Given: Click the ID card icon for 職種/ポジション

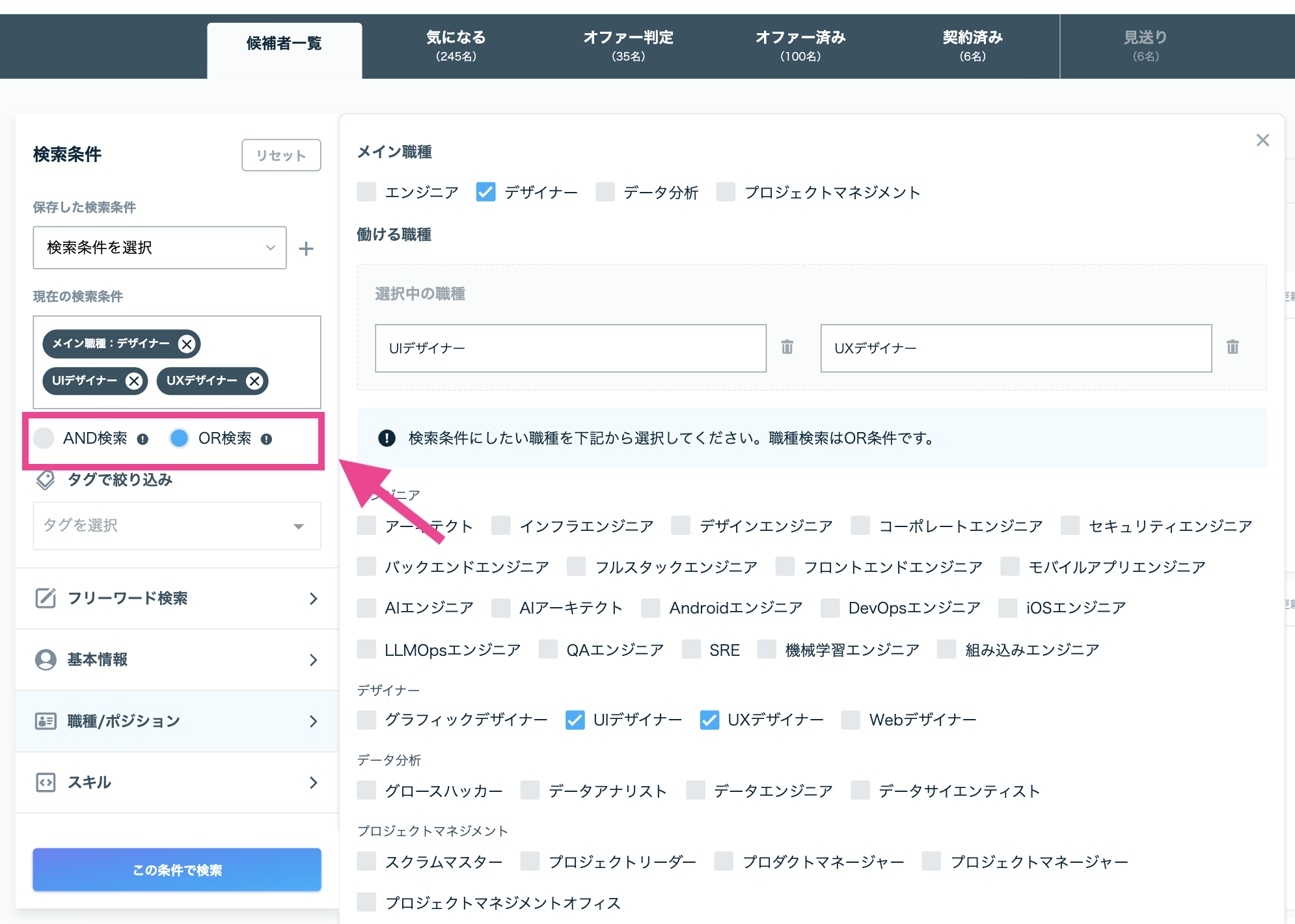Looking at the screenshot, I should point(46,721).
